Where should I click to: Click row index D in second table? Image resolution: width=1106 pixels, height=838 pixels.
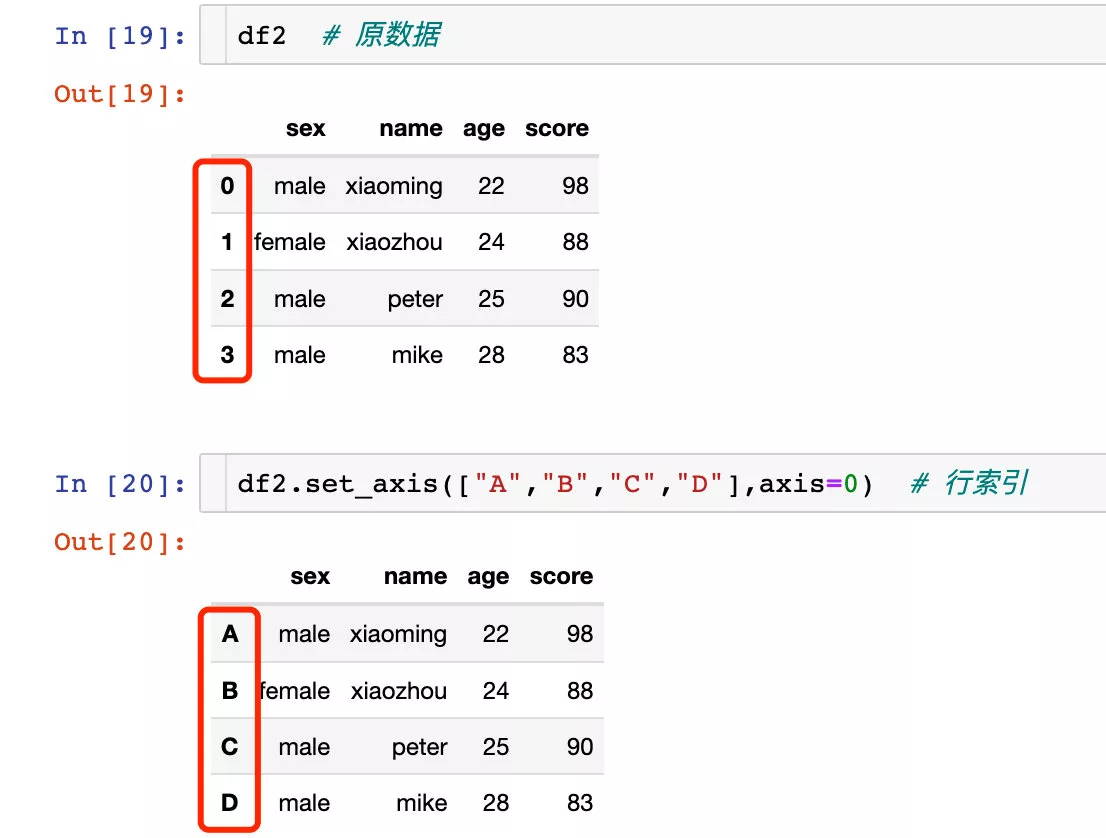click(x=230, y=803)
